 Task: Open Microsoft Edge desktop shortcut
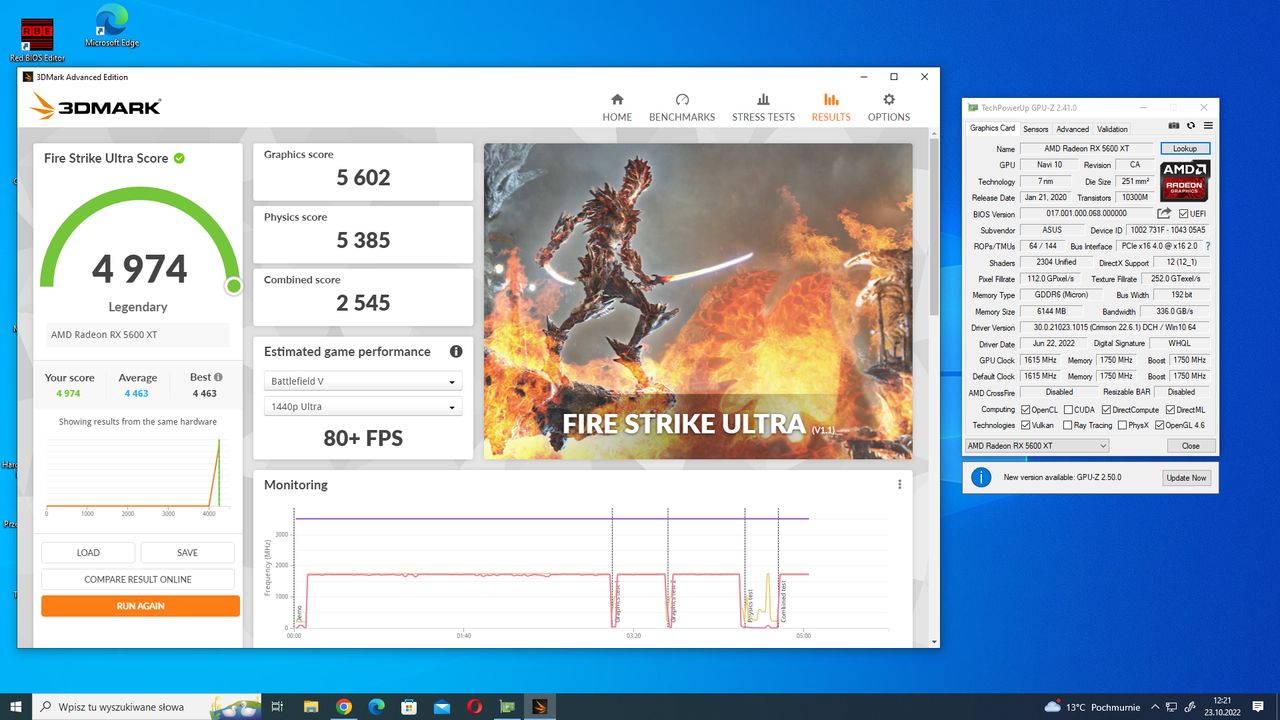(x=112, y=27)
